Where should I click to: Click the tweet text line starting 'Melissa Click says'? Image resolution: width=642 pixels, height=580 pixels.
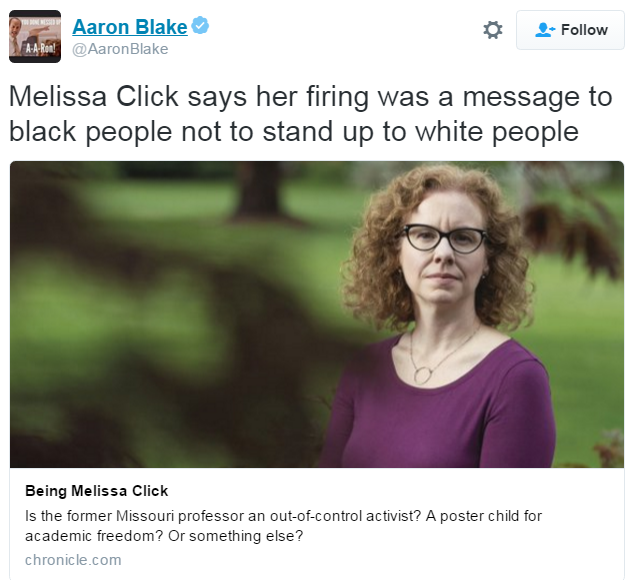[x=310, y=97]
